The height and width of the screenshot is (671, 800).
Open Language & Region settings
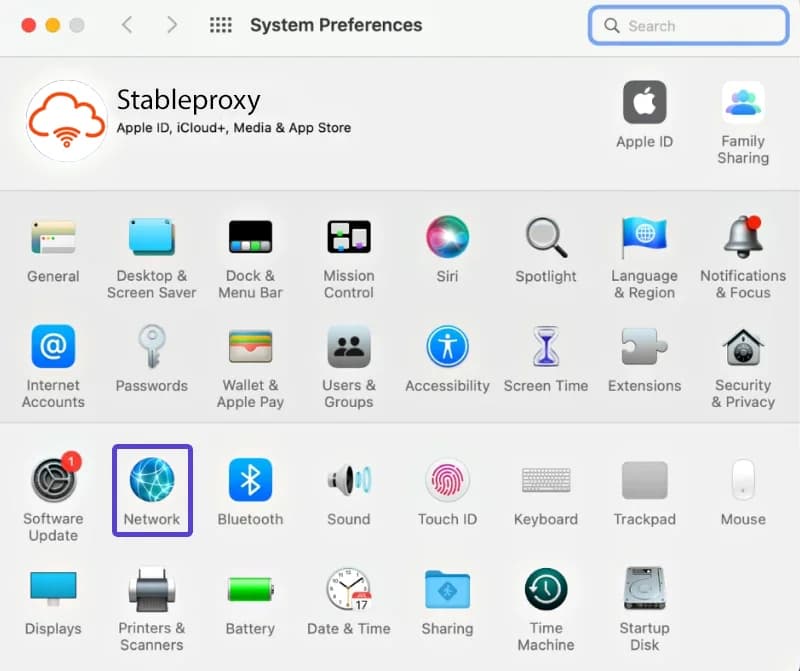[644, 236]
